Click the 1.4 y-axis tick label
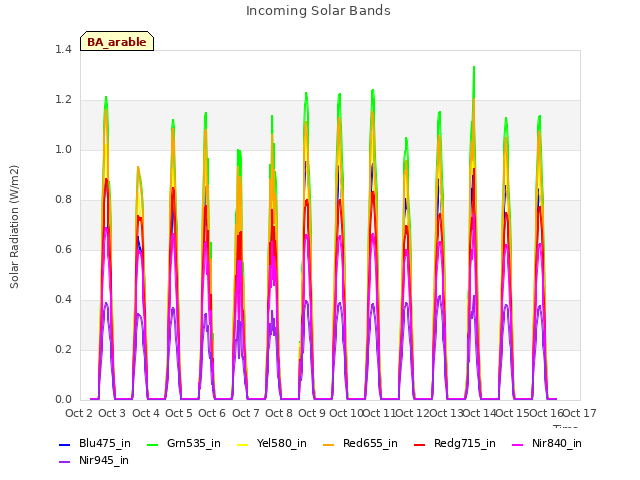The width and height of the screenshot is (640, 480). point(63,49)
